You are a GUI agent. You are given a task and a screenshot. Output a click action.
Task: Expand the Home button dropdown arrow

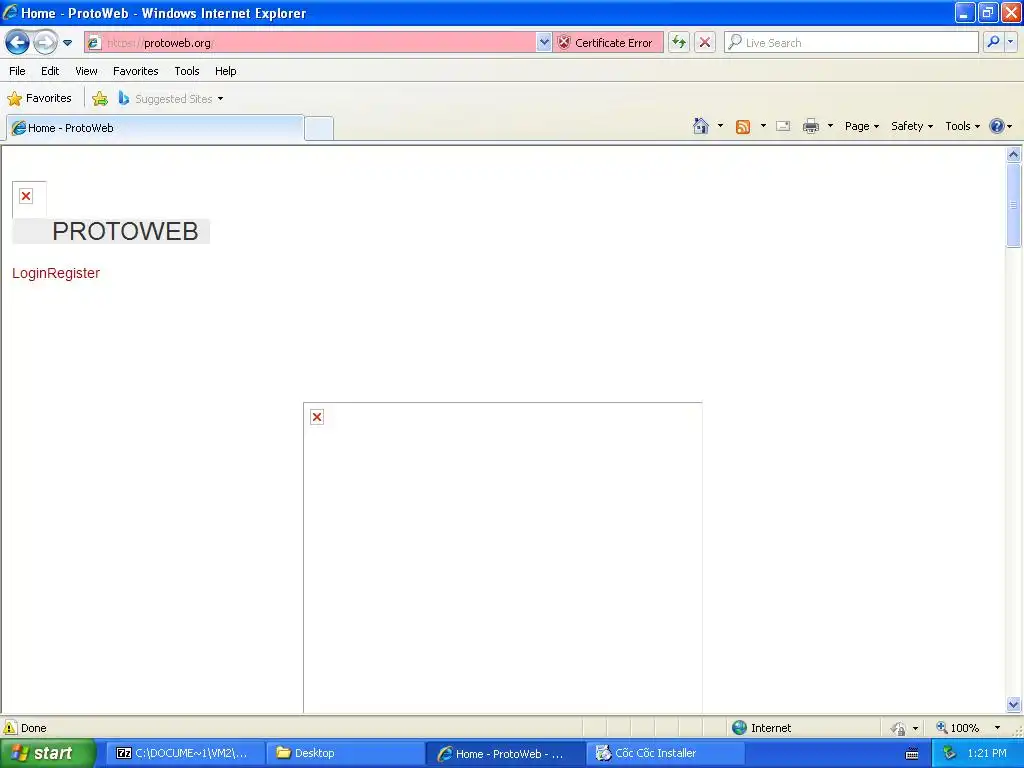point(720,126)
